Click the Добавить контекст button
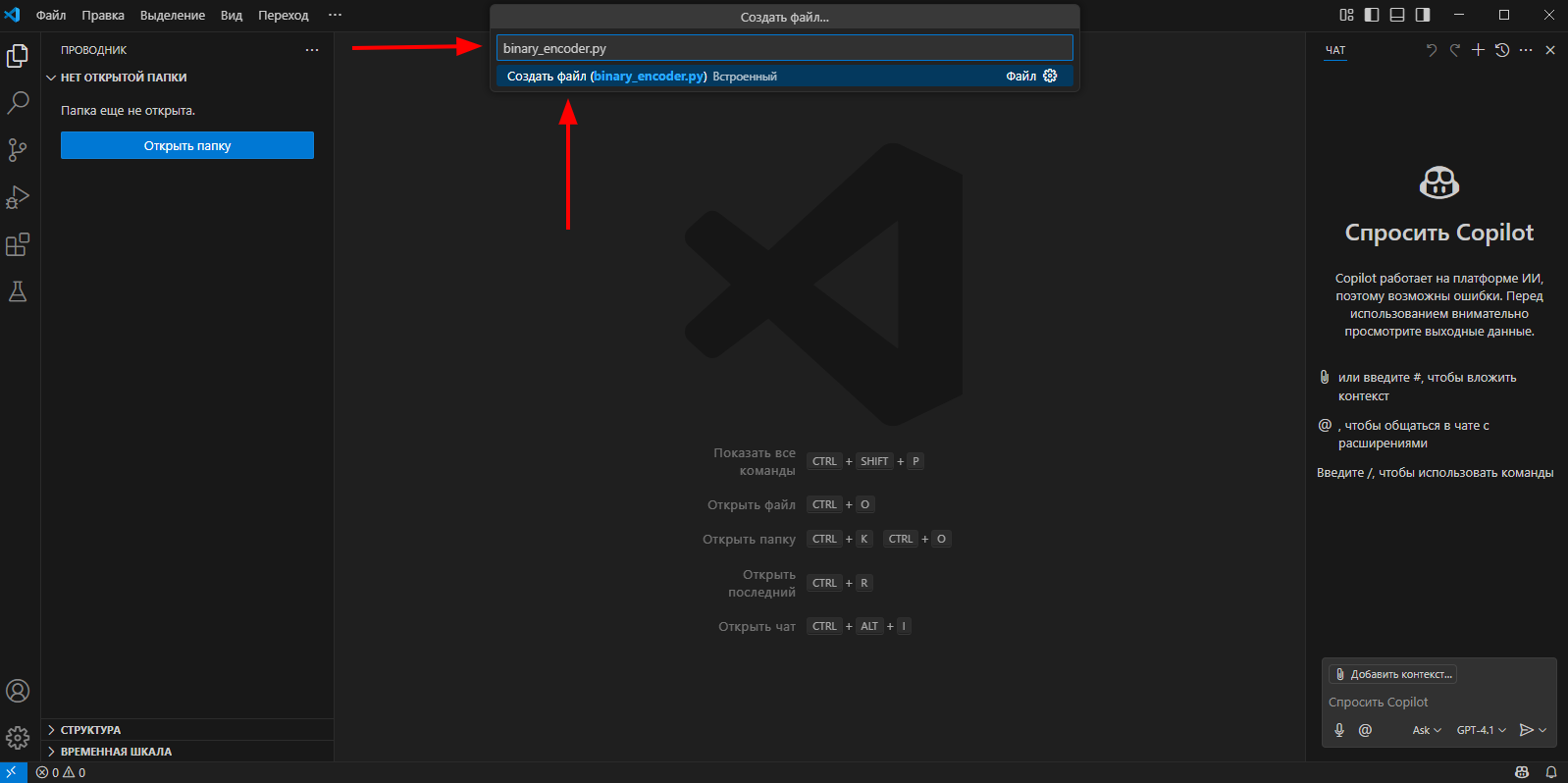 click(1392, 674)
